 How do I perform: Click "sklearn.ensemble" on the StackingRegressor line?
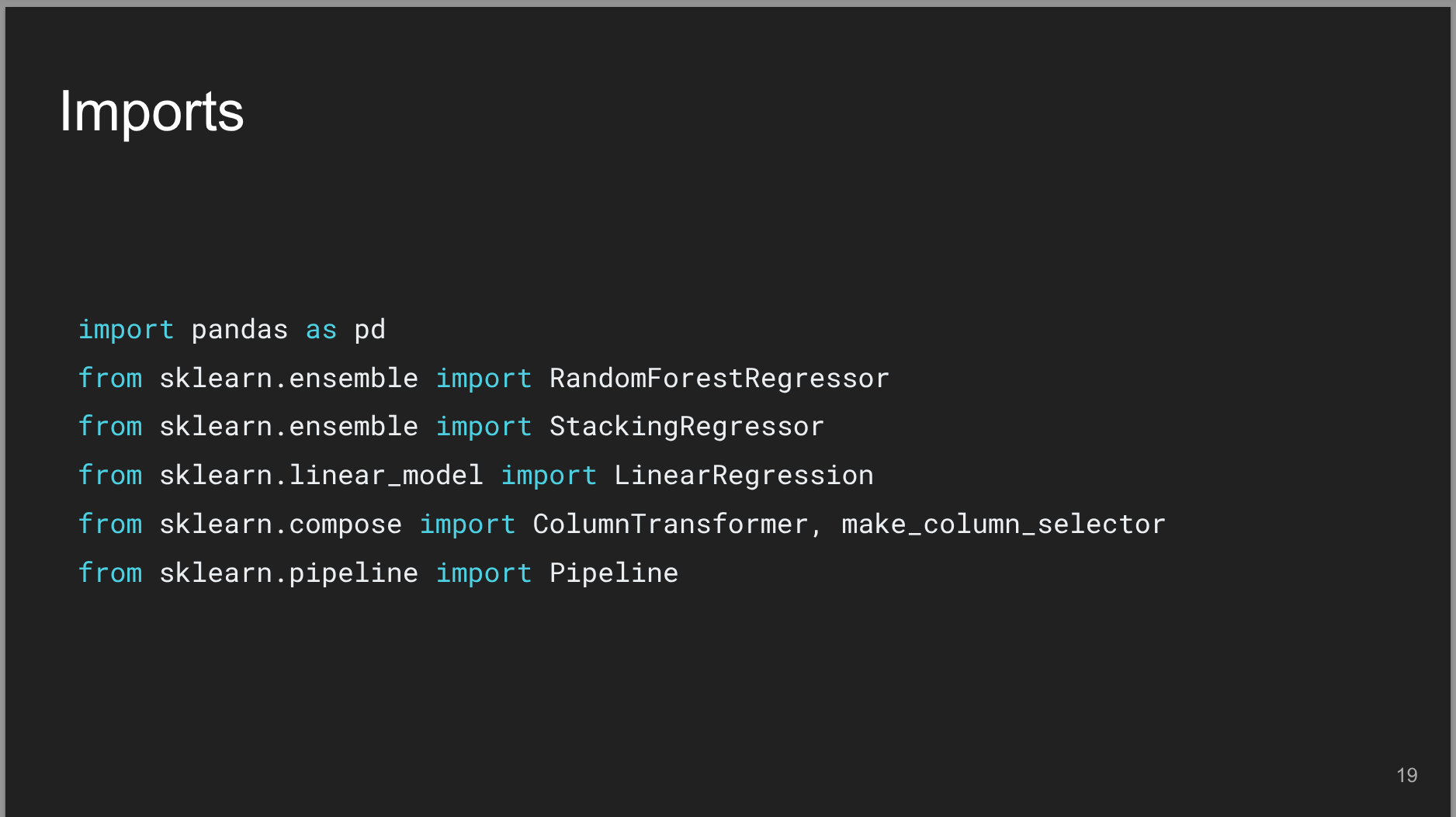pyautogui.click(x=288, y=427)
